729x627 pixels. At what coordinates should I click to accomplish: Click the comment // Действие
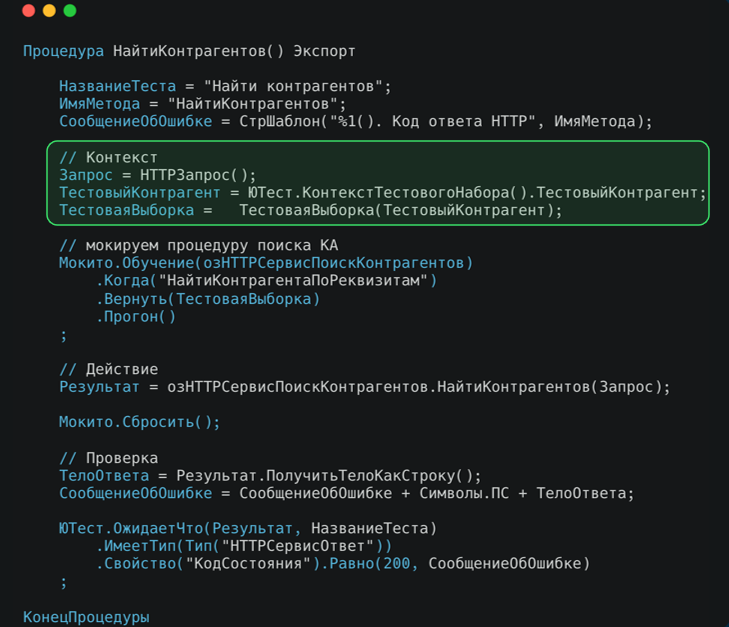pyautogui.click(x=108, y=370)
